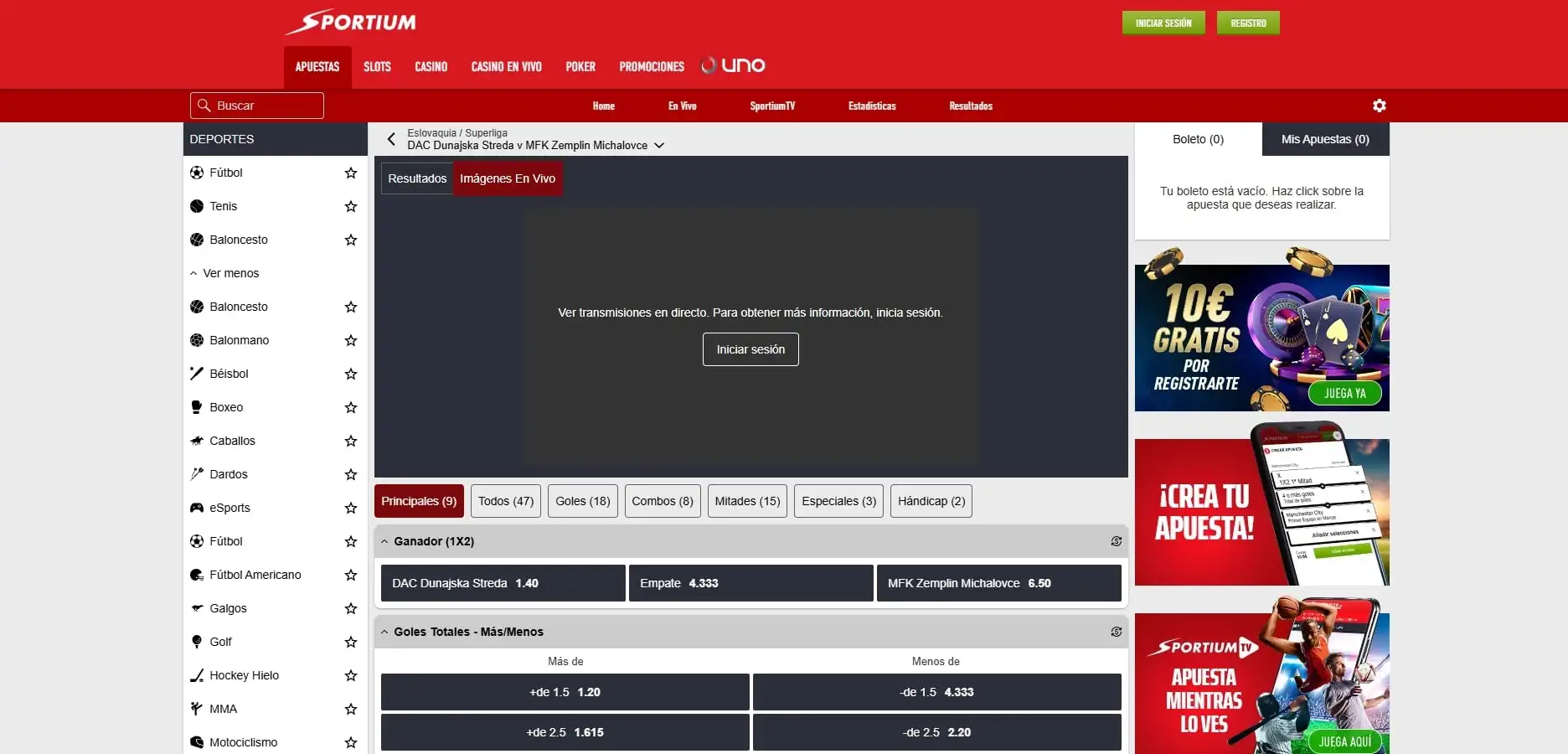This screenshot has height=754, width=1568.
Task: Click the Caballos horse racing icon
Action: 197,441
